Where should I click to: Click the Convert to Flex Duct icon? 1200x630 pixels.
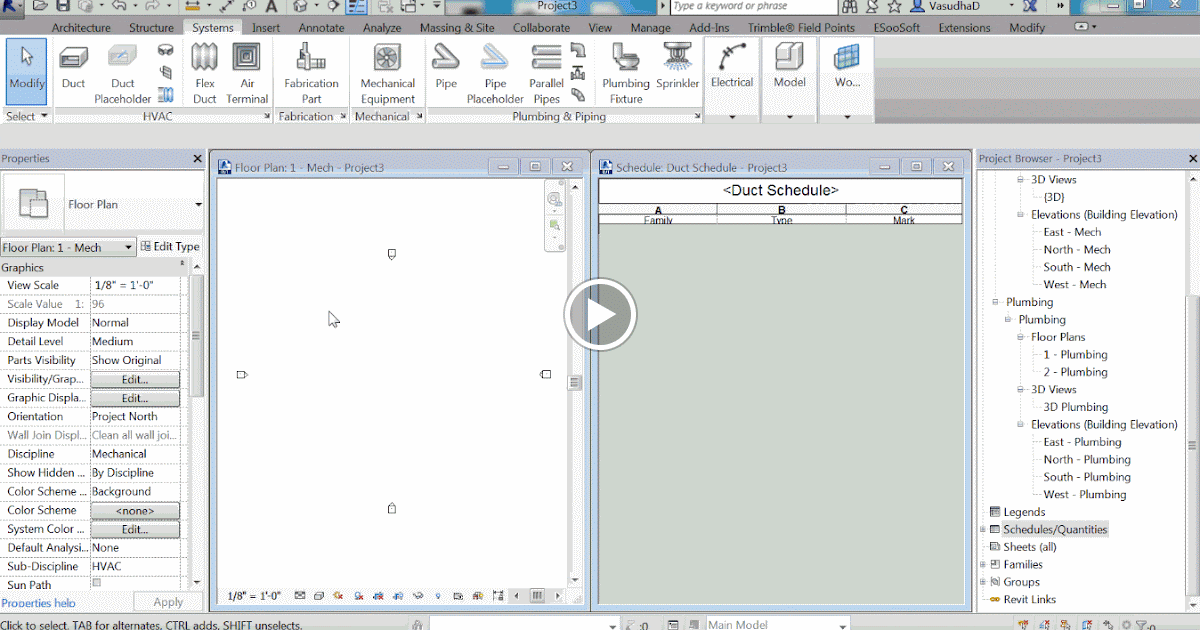coord(166,96)
